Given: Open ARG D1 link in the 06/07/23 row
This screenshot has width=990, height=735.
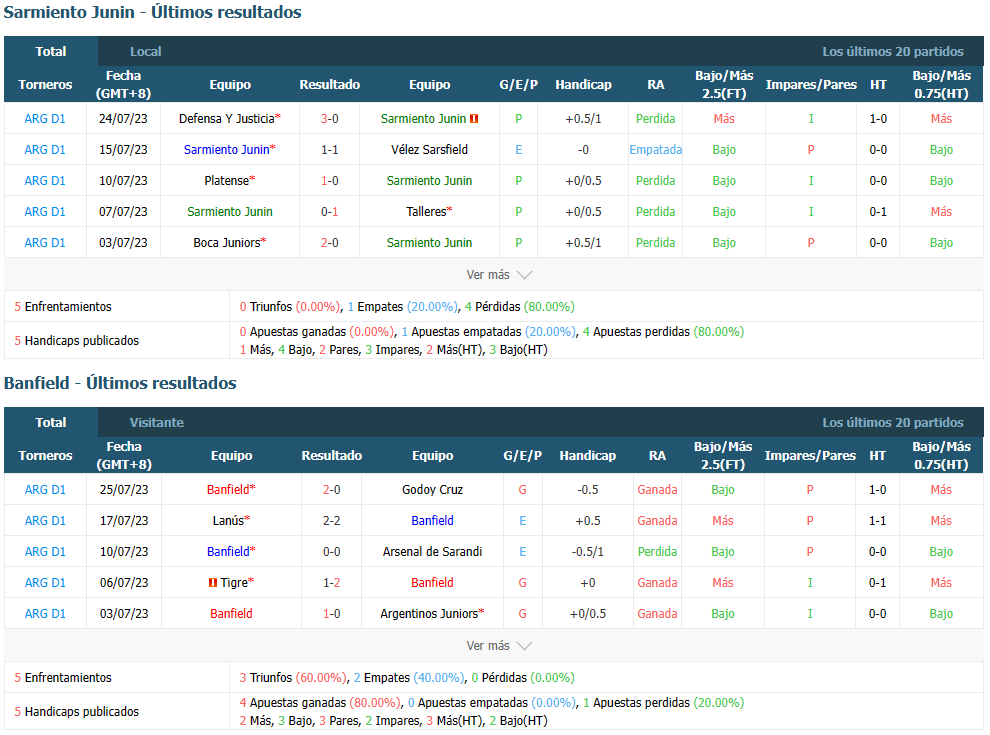Looking at the screenshot, I should pyautogui.click(x=45, y=582).
